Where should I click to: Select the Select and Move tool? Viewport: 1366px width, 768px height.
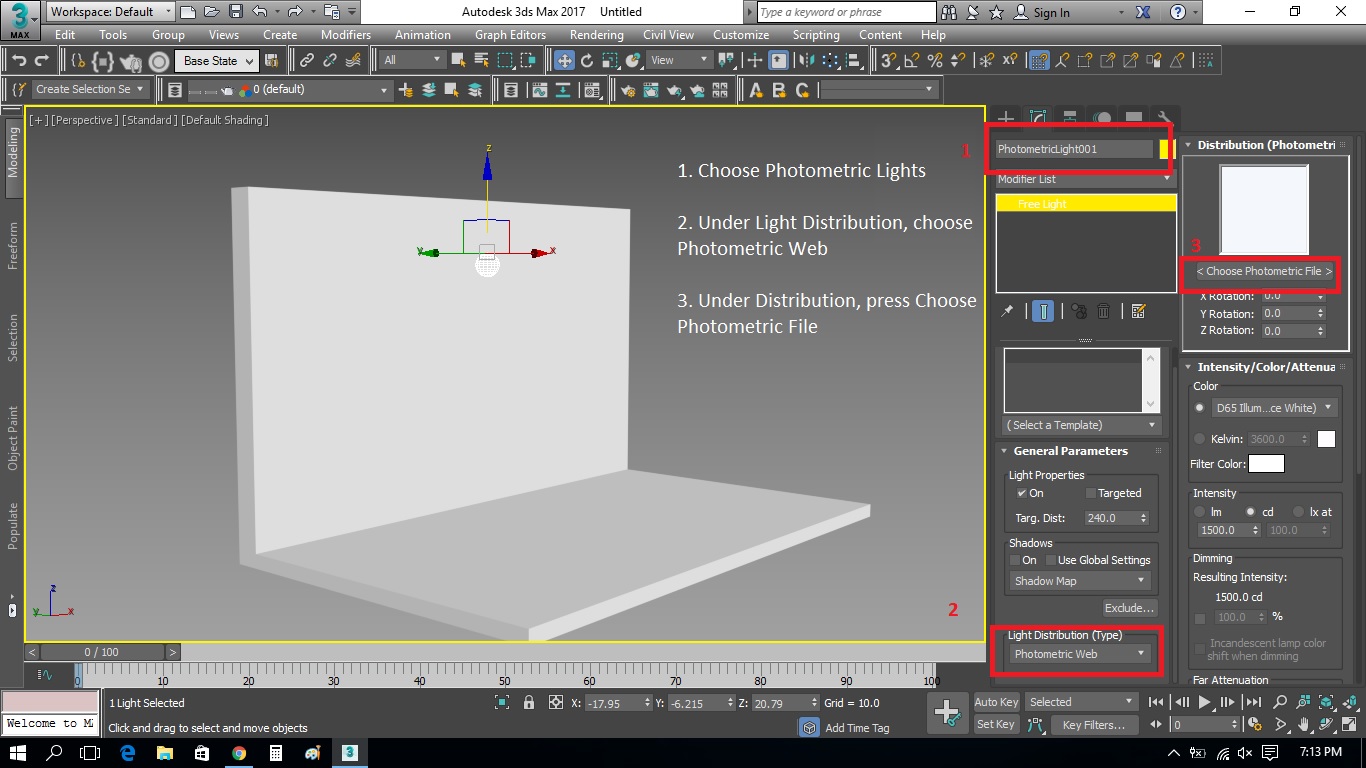(x=565, y=60)
